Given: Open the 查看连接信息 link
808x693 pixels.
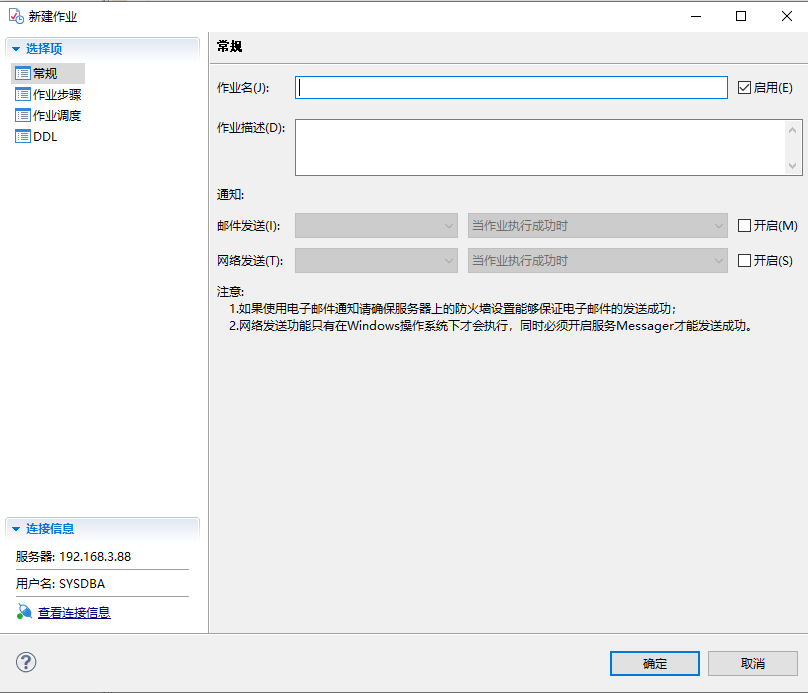Looking at the screenshot, I should [74, 612].
